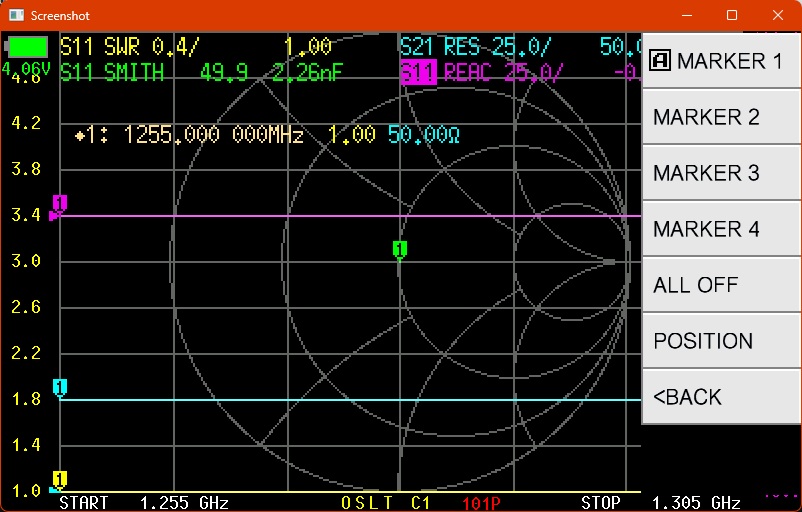The height and width of the screenshot is (512, 802).
Task: Click the magenta marker 1 on the reactance trace
Action: (59, 204)
